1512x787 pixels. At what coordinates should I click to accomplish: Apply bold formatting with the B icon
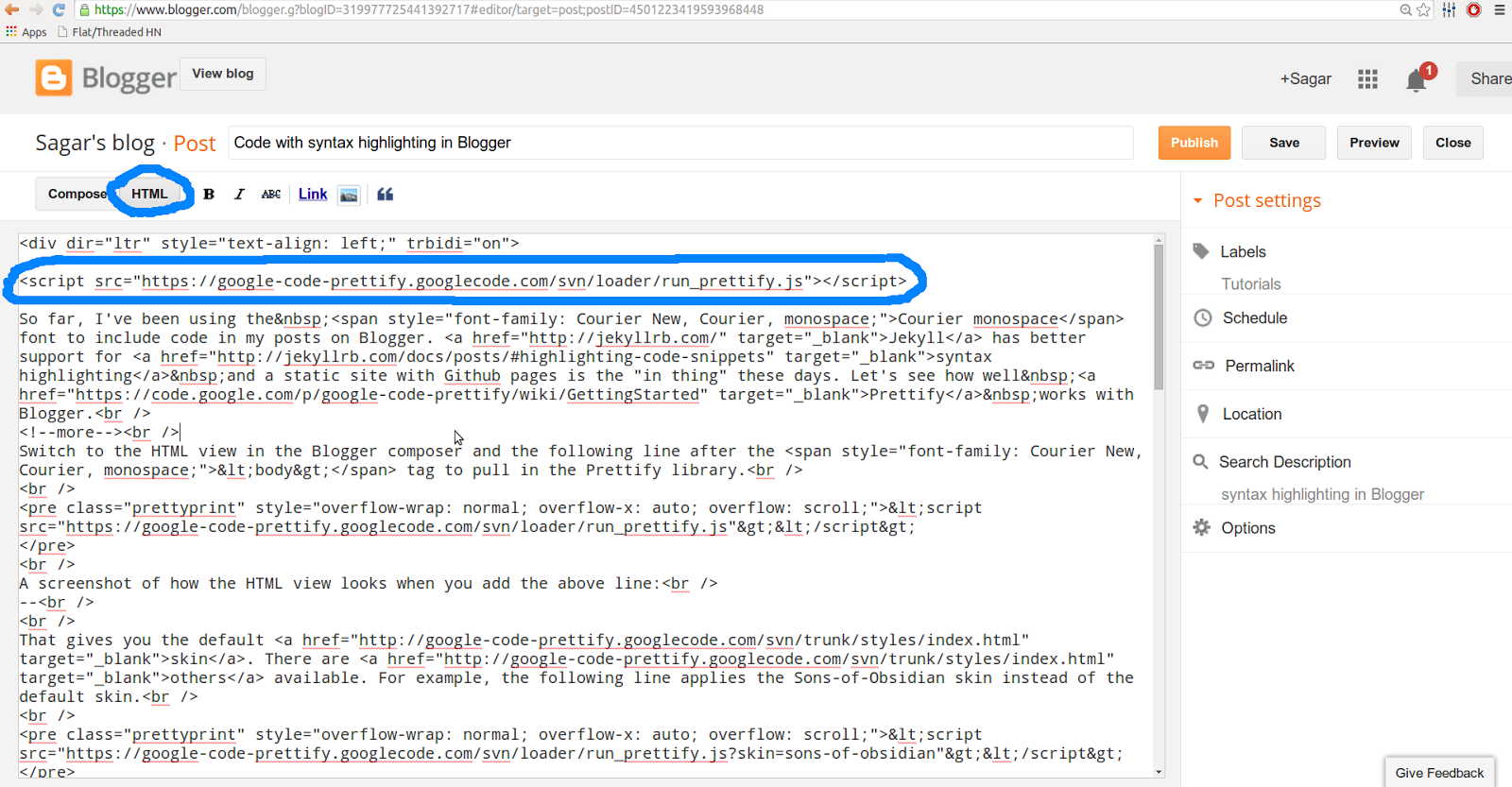pos(209,194)
